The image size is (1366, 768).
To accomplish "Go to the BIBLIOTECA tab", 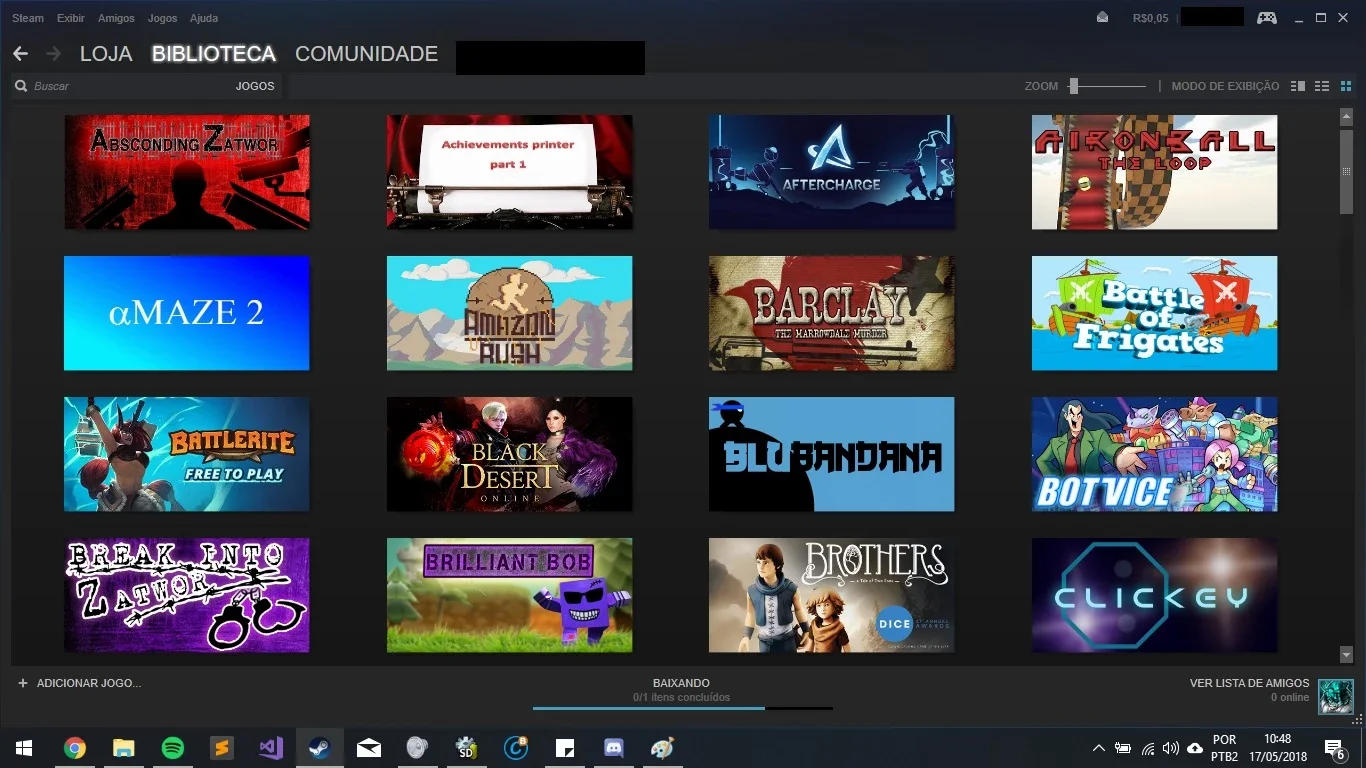I will [x=214, y=54].
